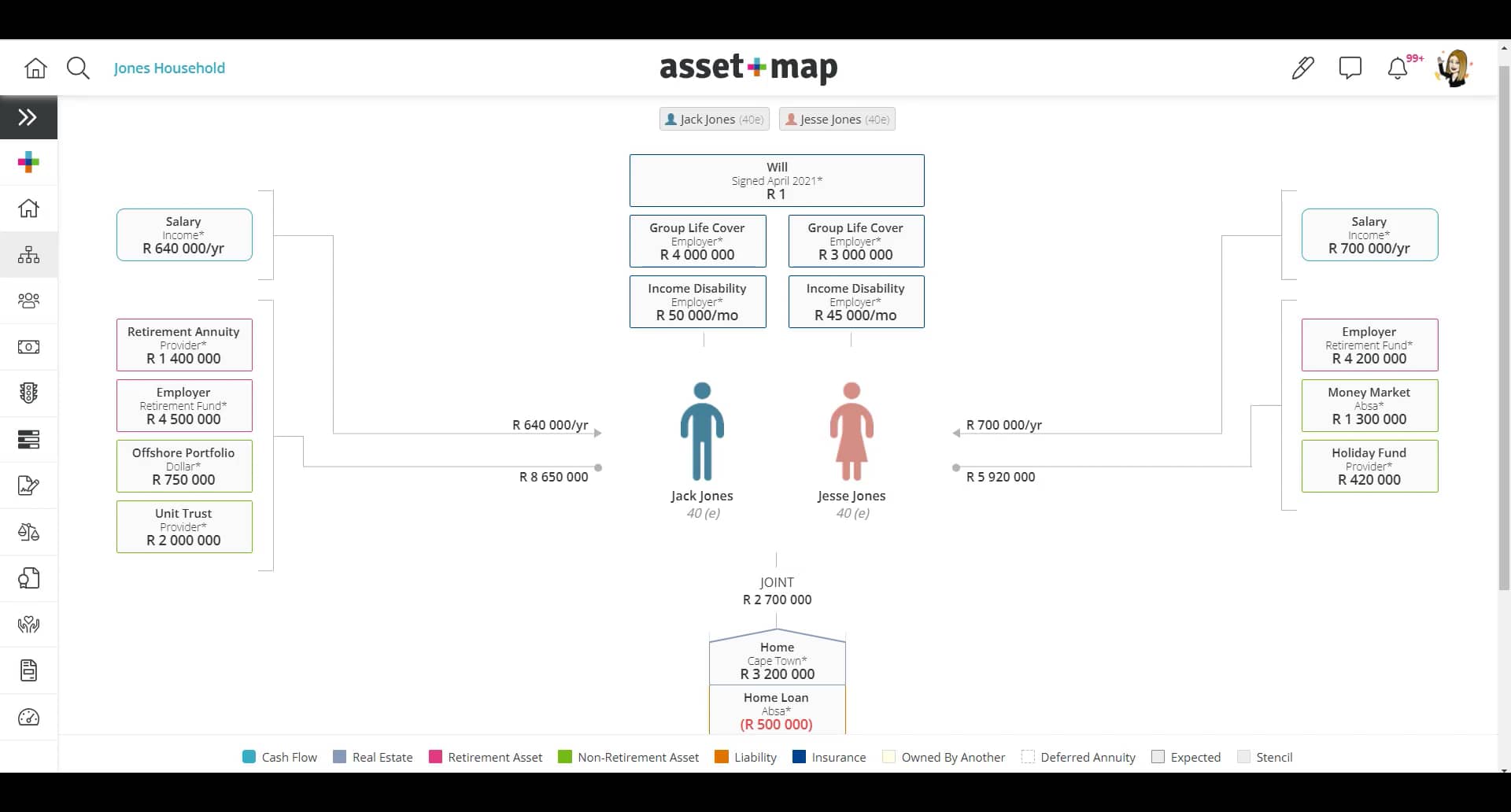
Task: Click the balance scales icon in the sidebar
Action: [x=28, y=532]
